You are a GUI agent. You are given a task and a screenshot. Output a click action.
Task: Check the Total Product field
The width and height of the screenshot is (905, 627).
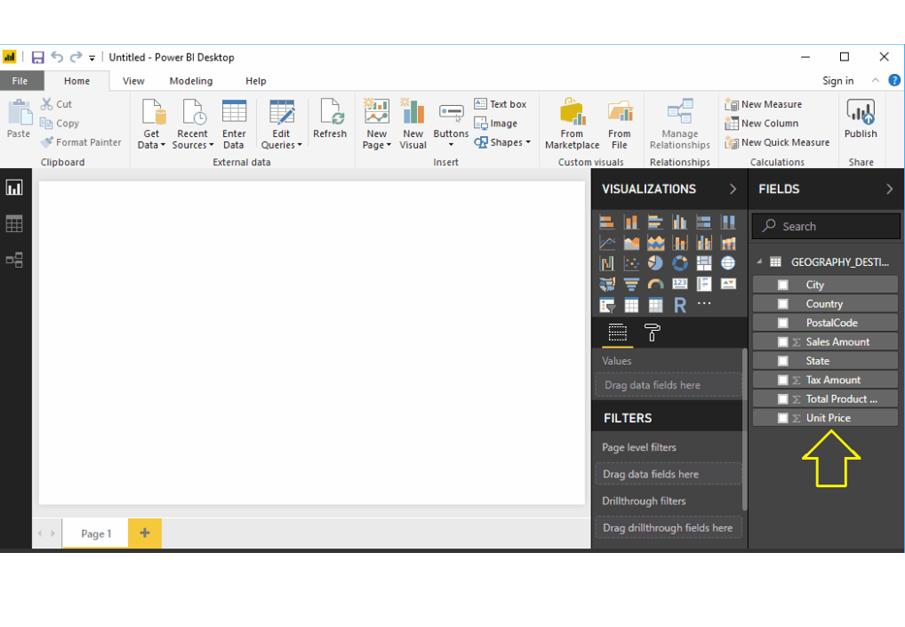[x=783, y=399]
